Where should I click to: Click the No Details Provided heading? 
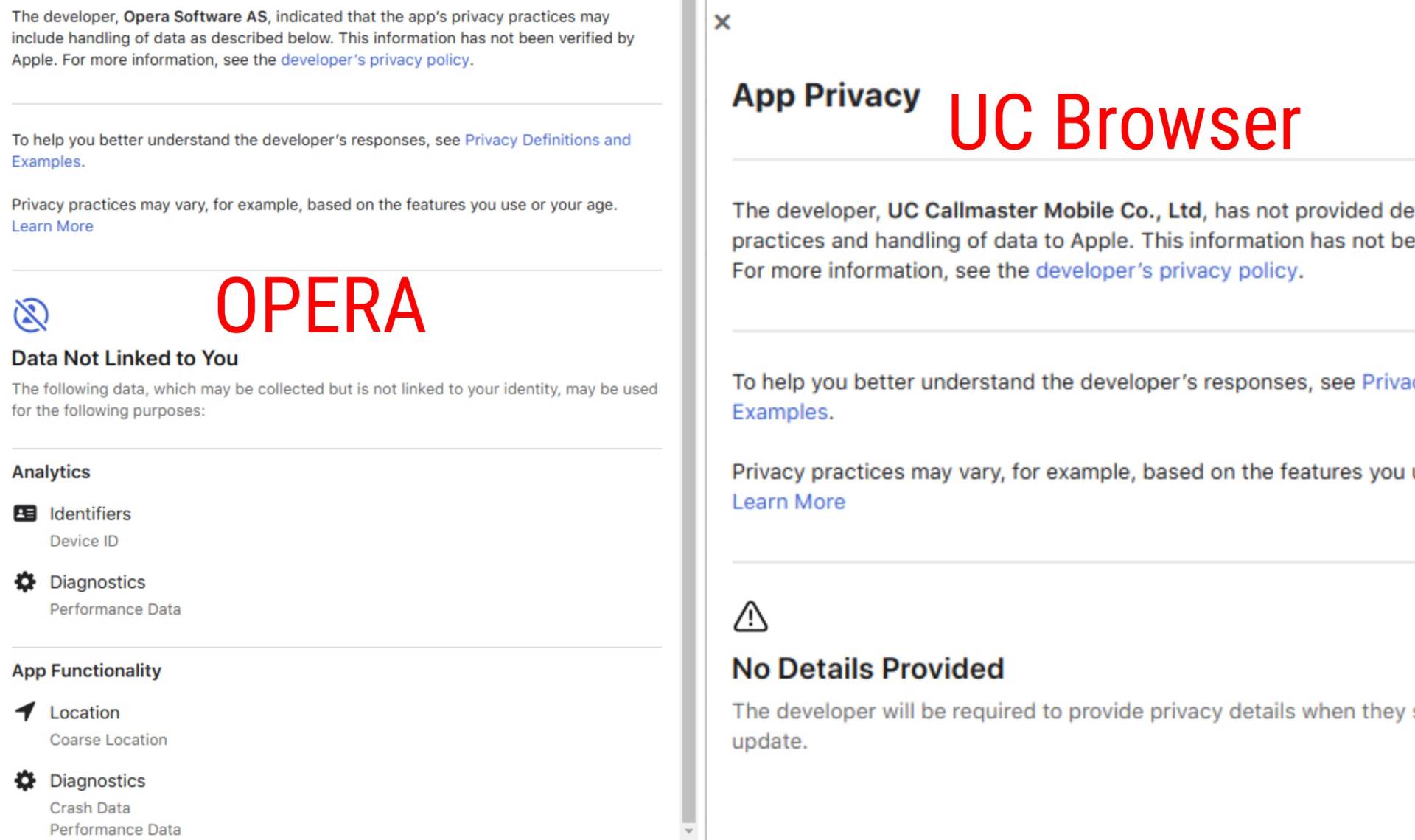(x=867, y=668)
